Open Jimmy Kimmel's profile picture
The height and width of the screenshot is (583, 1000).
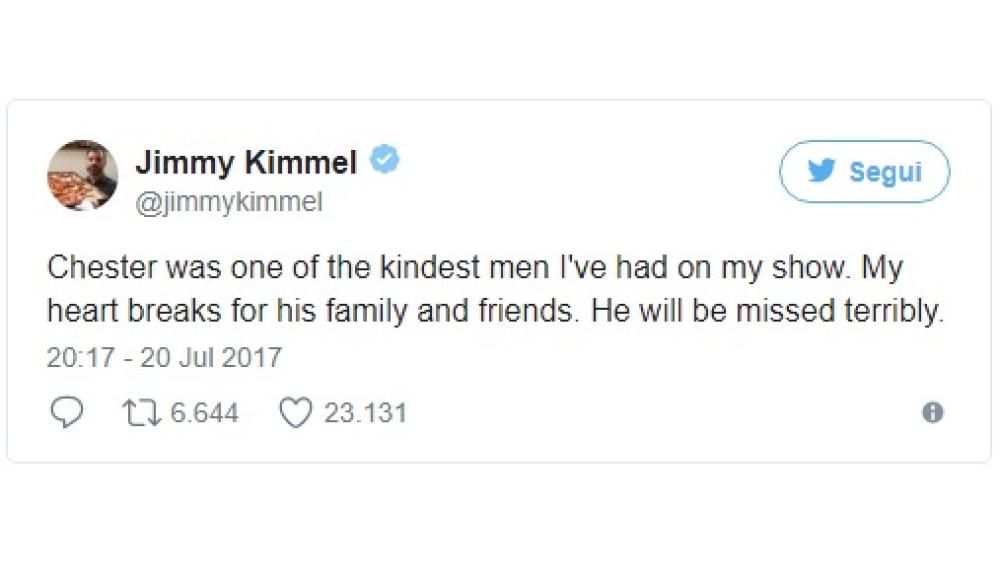[82, 175]
